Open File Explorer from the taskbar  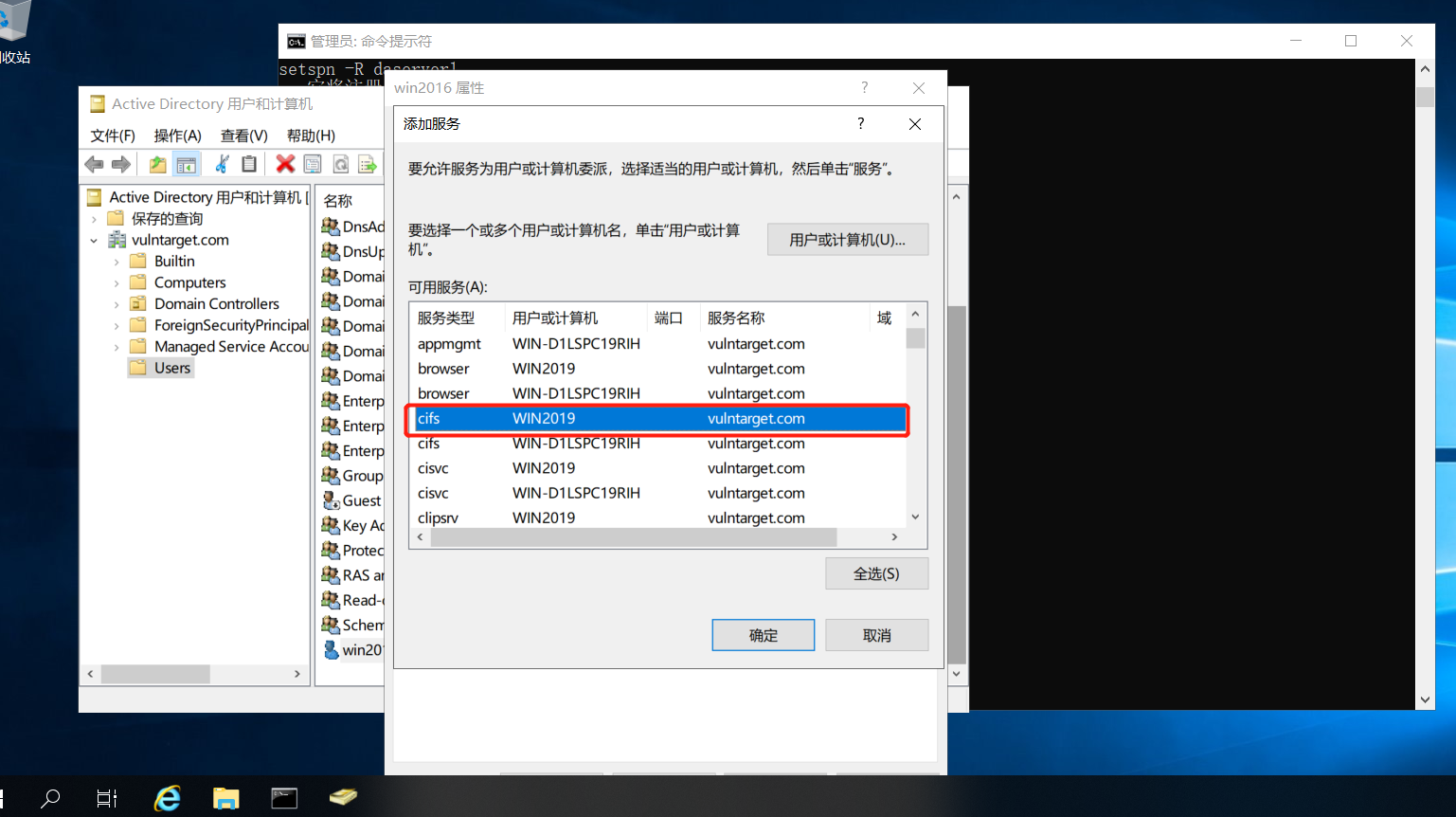click(225, 798)
